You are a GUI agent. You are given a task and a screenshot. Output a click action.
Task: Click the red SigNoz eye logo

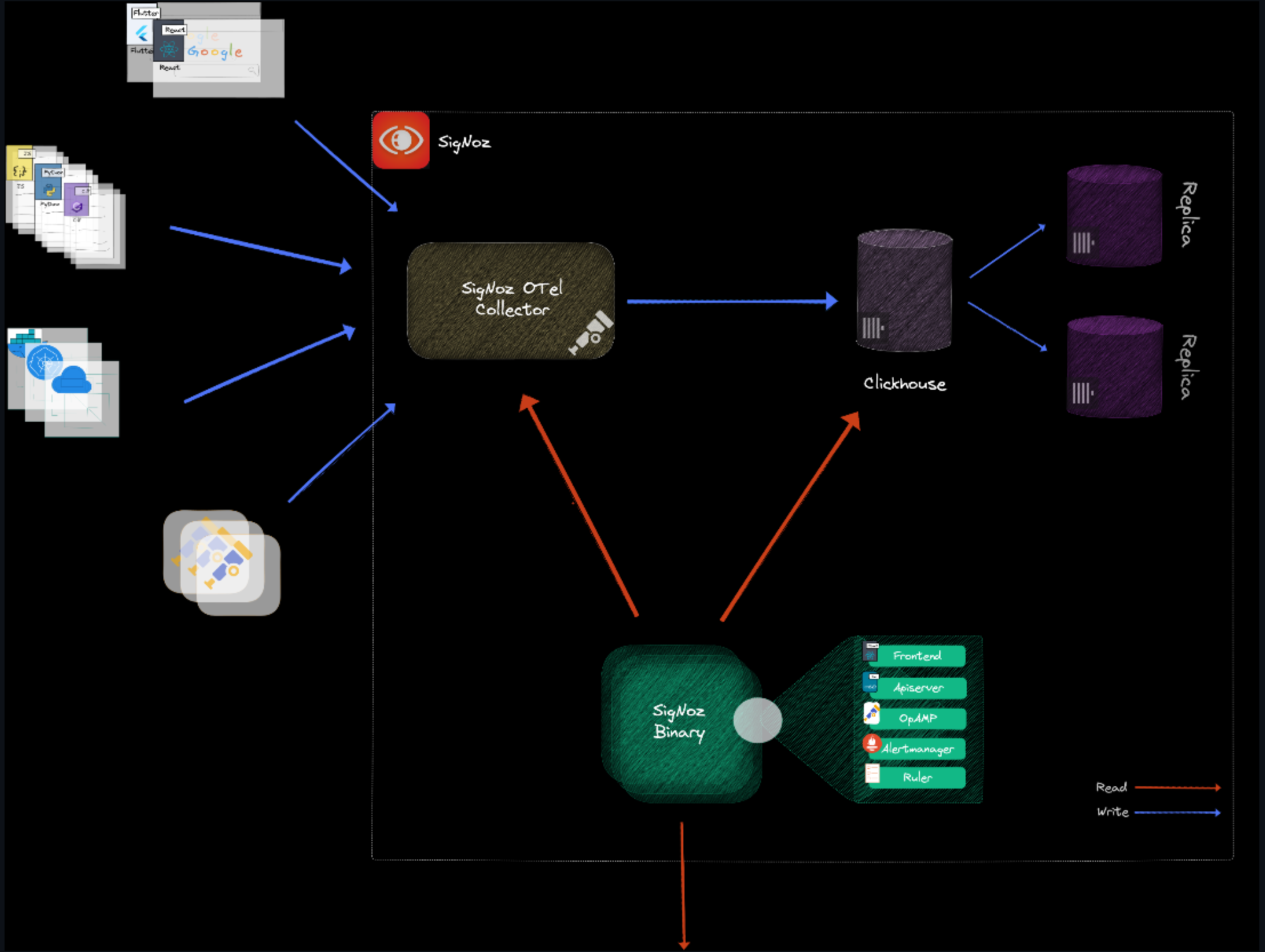point(401,140)
